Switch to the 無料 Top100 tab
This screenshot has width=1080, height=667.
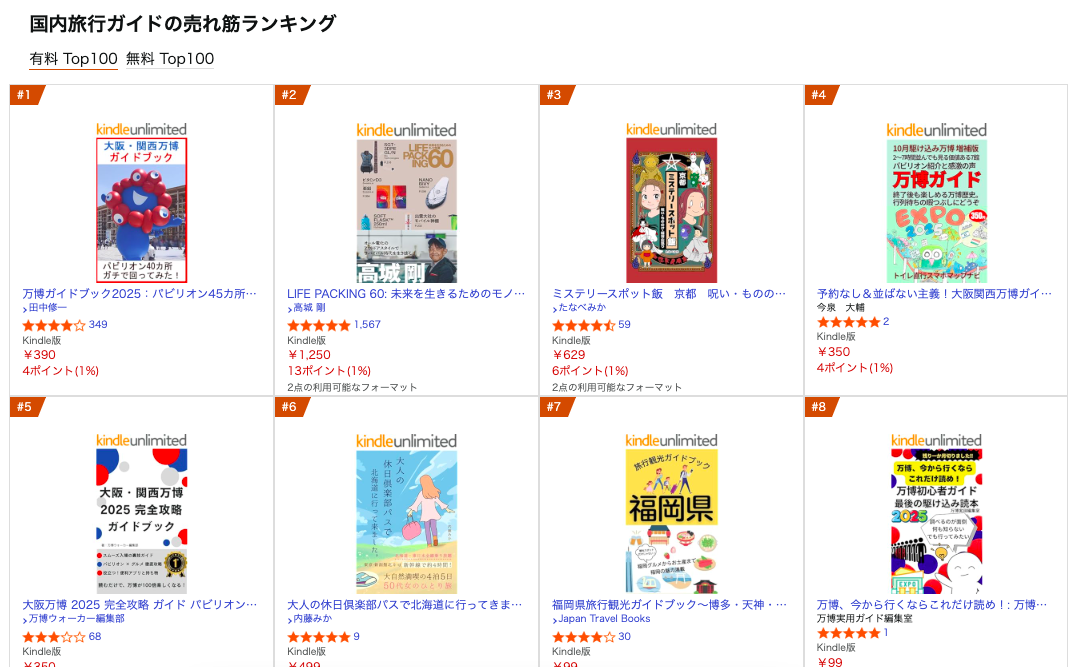pyautogui.click(x=170, y=58)
